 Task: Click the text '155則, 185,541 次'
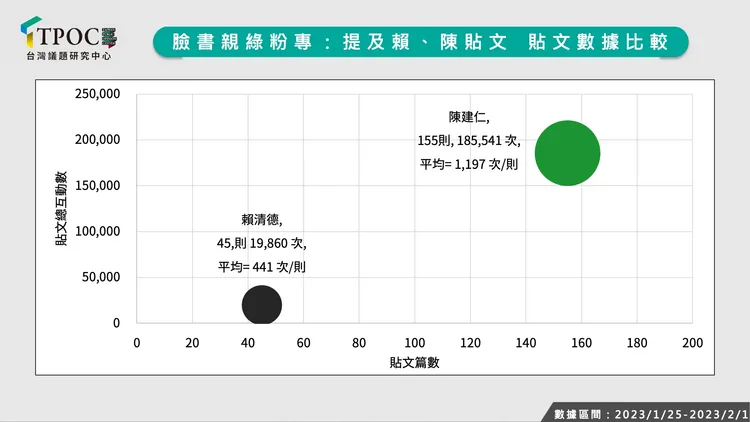click(x=469, y=141)
